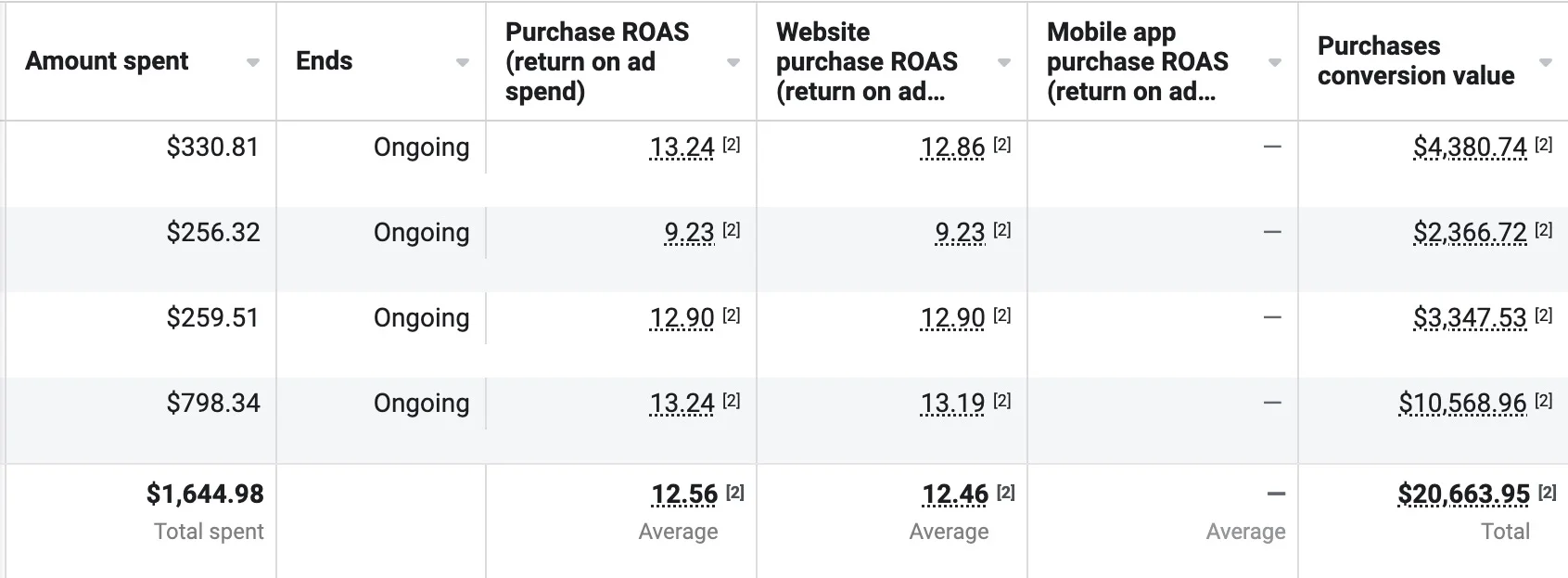Click the $3,347.53 conversion value
Viewport: 1568px width, 578px height.
tap(1470, 318)
